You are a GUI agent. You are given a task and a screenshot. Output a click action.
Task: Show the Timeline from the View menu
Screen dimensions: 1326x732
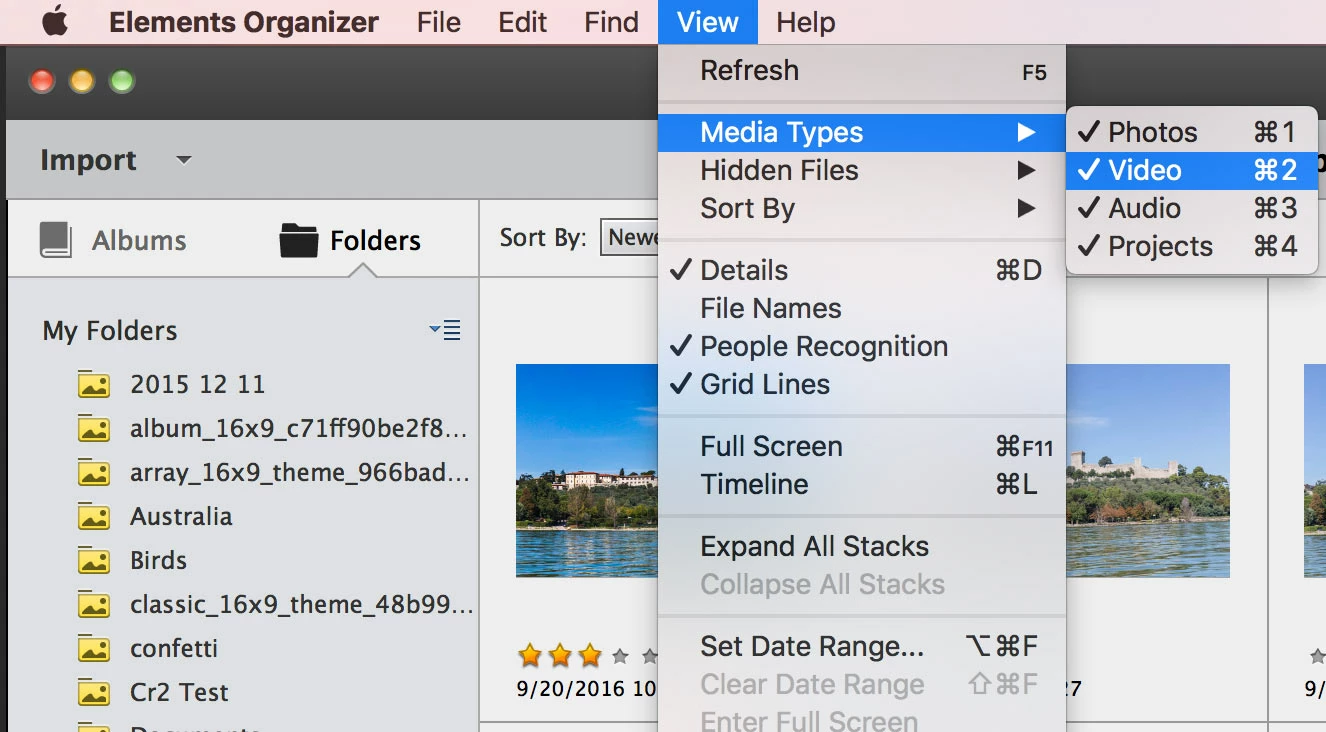[x=862, y=485]
